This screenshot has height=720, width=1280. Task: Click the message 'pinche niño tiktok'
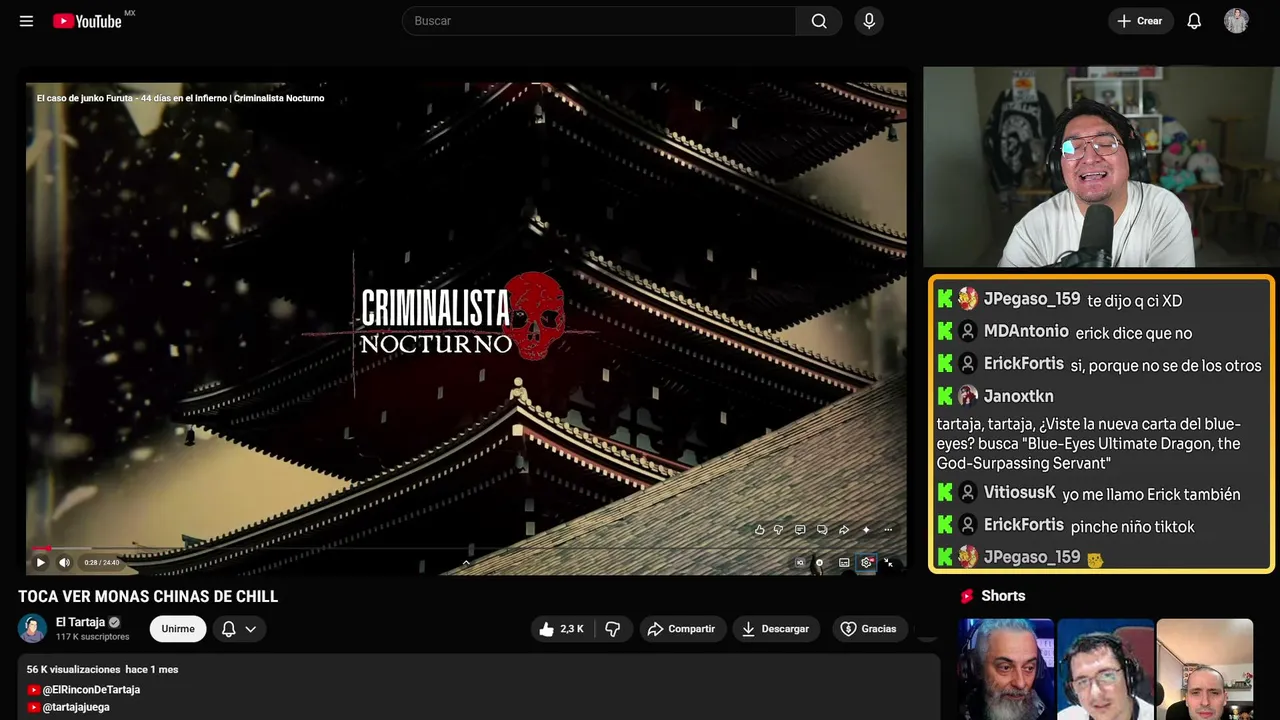[x=1132, y=526]
